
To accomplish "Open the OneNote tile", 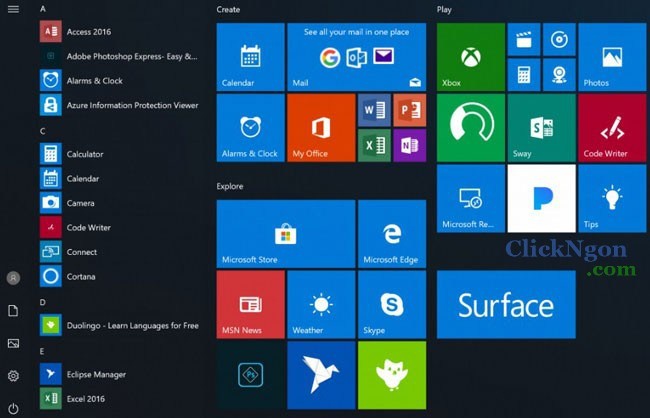I will point(410,145).
